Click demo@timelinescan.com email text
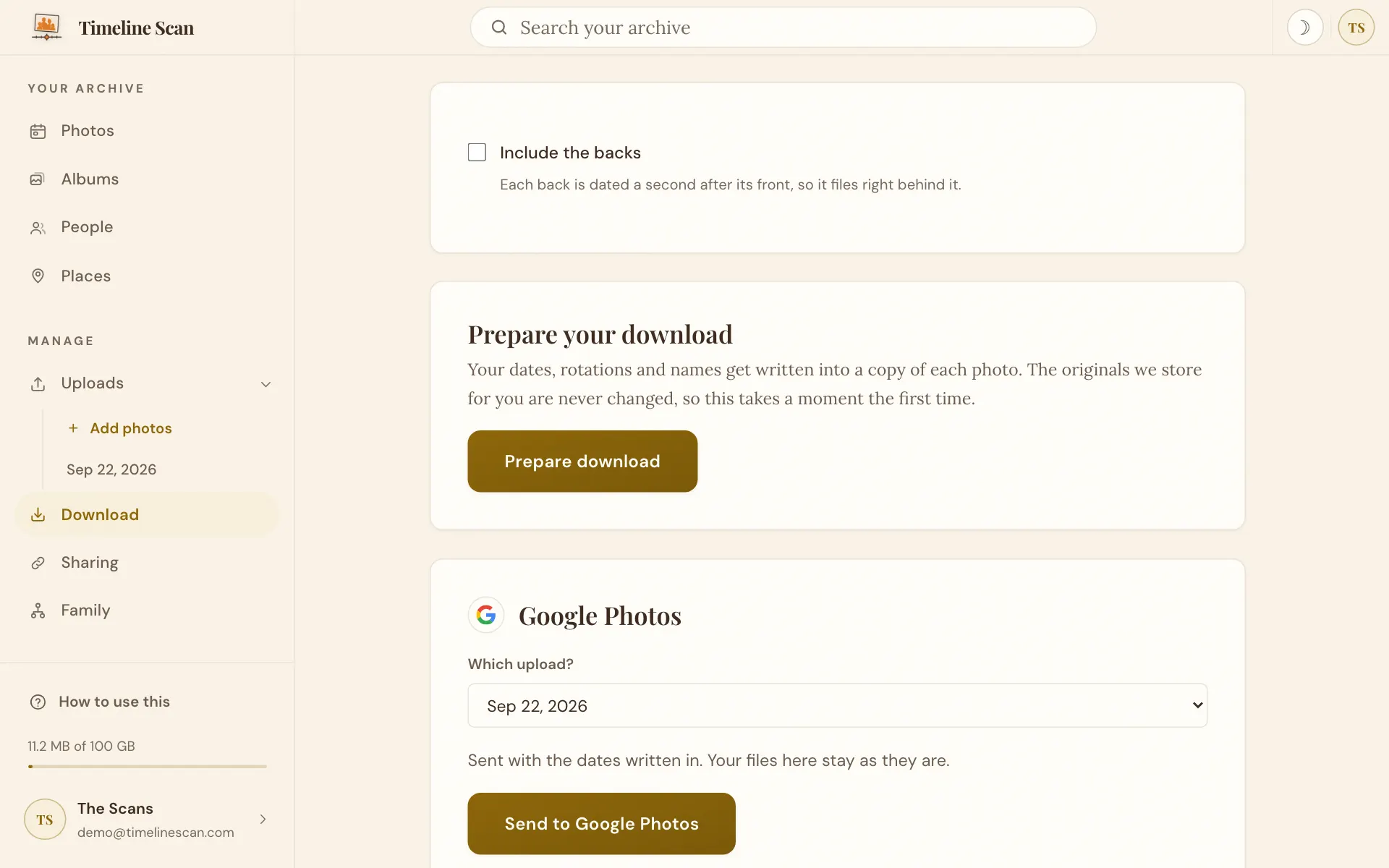 156,833
